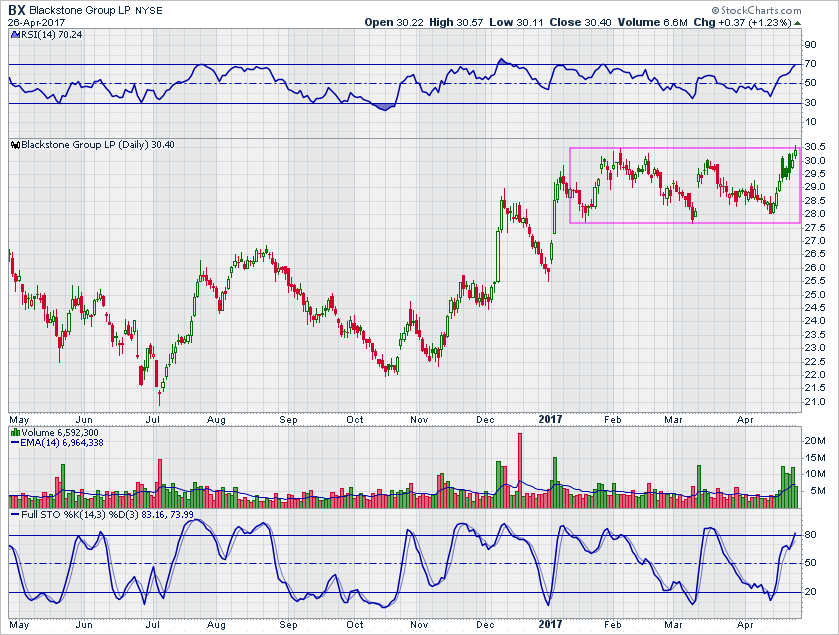Click the Full STO blue line legend marker

(x=14, y=515)
